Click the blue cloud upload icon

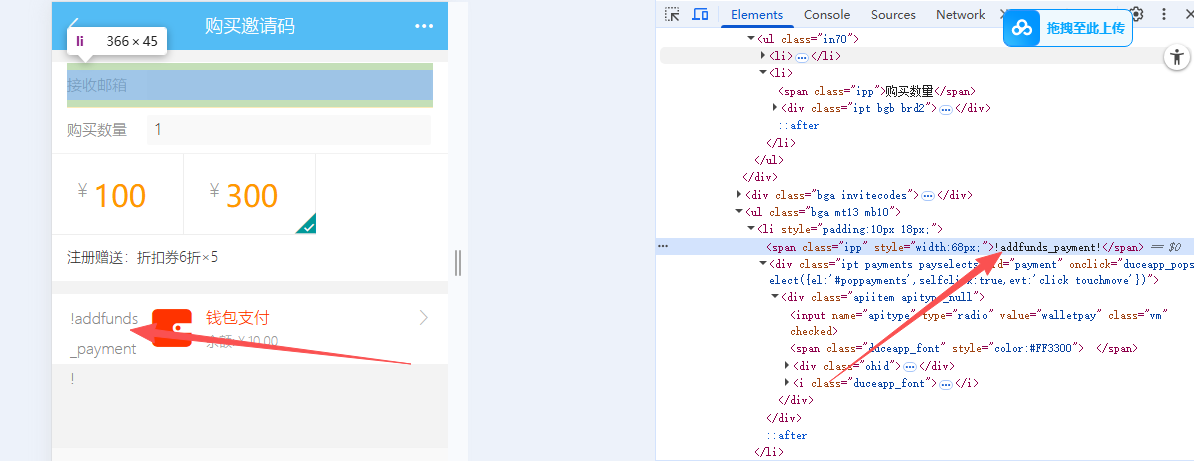1022,28
